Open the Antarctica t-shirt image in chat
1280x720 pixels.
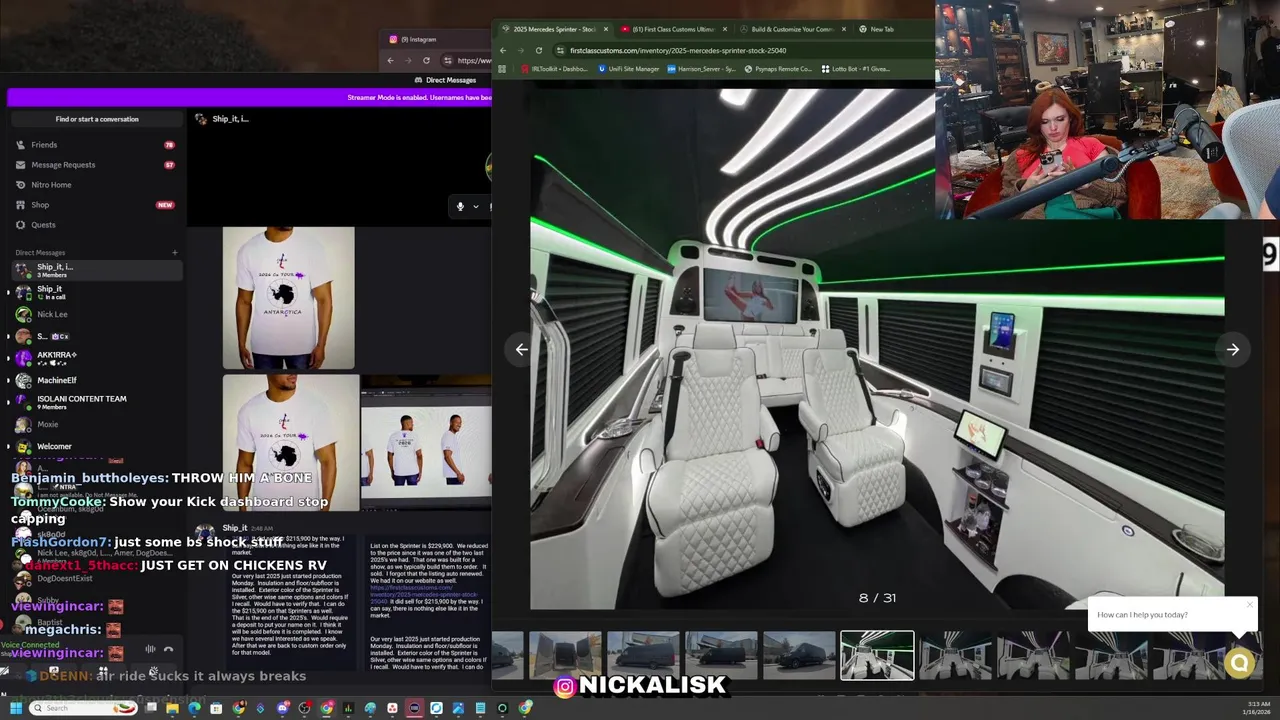tap(288, 298)
